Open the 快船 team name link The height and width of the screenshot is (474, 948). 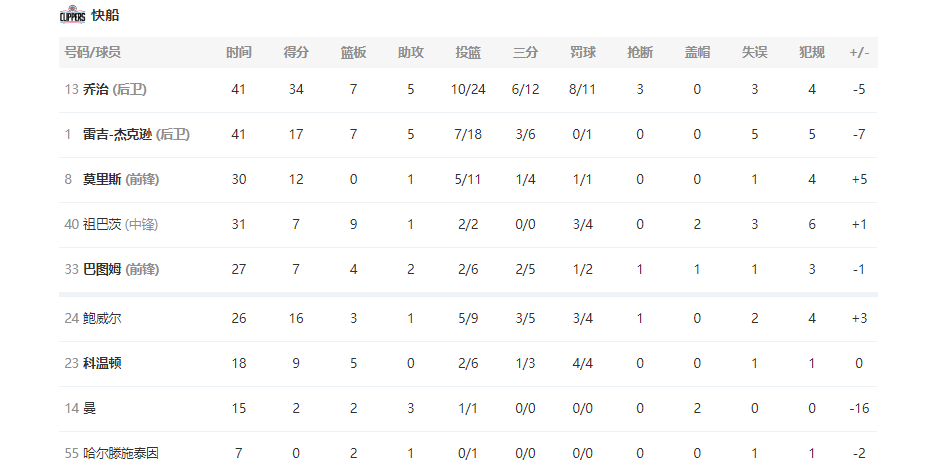[x=105, y=15]
